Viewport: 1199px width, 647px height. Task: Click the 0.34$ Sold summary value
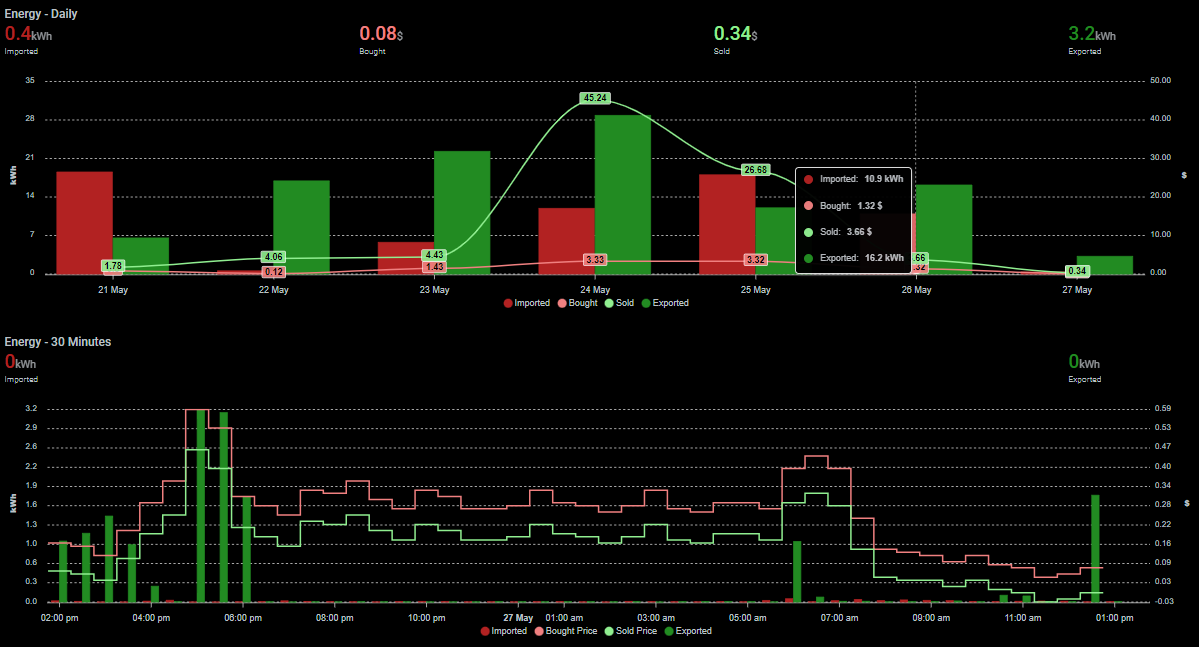click(732, 31)
